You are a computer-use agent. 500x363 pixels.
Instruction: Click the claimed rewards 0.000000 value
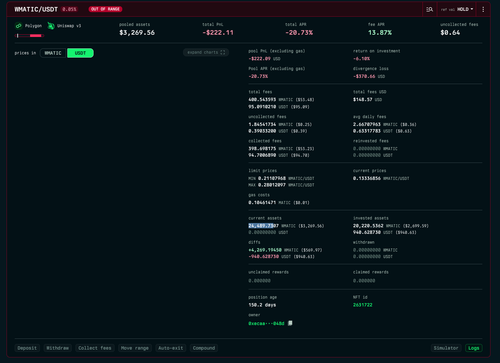coord(364,281)
